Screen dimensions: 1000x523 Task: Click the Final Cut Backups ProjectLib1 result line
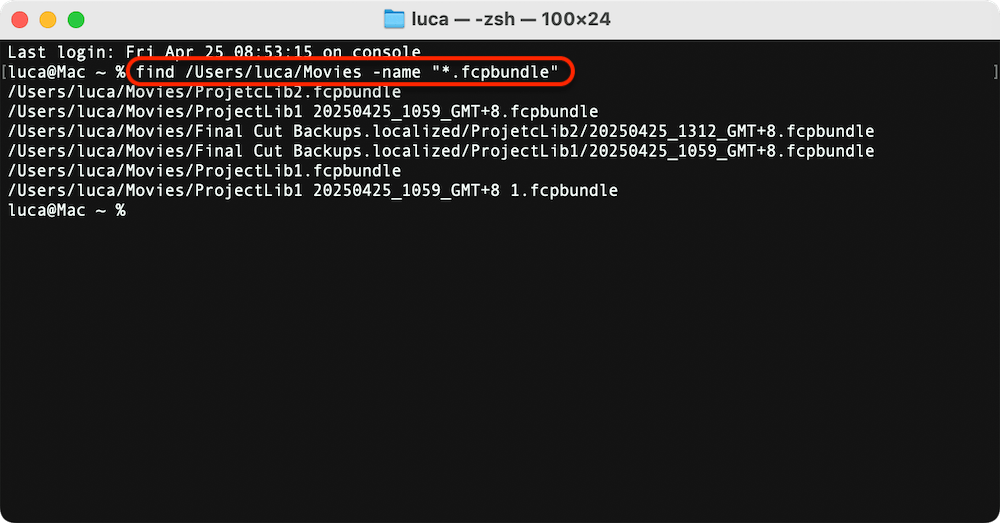pyautogui.click(x=440, y=151)
